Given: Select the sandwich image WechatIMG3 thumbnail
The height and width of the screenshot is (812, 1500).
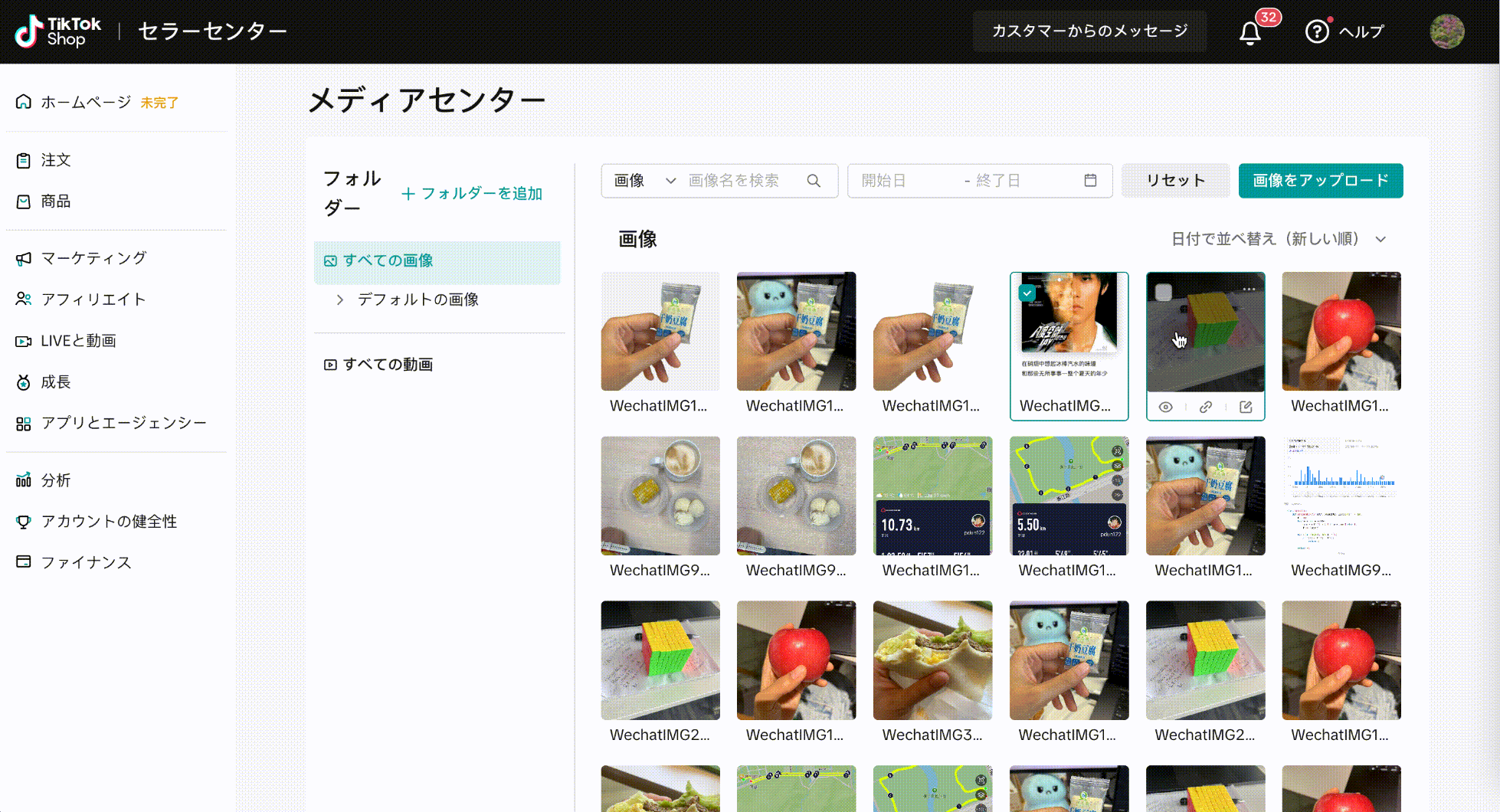Looking at the screenshot, I should (x=932, y=660).
